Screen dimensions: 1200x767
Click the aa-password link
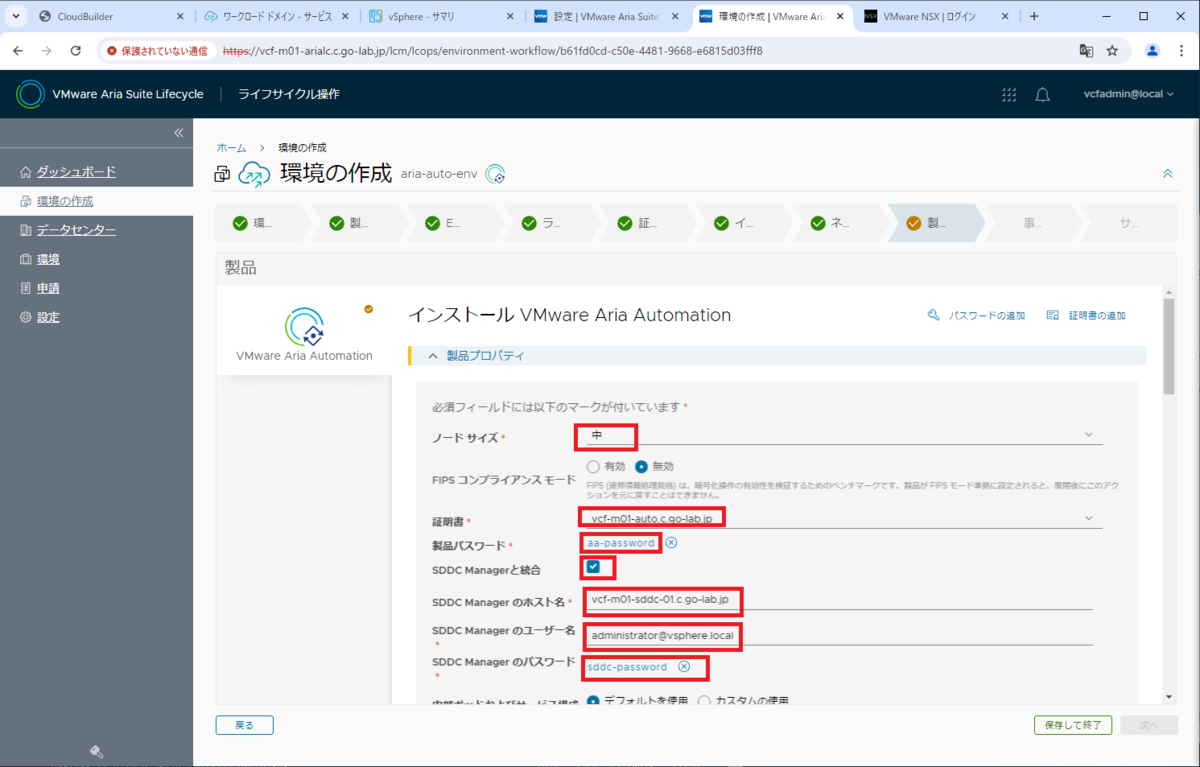pyautogui.click(x=621, y=543)
